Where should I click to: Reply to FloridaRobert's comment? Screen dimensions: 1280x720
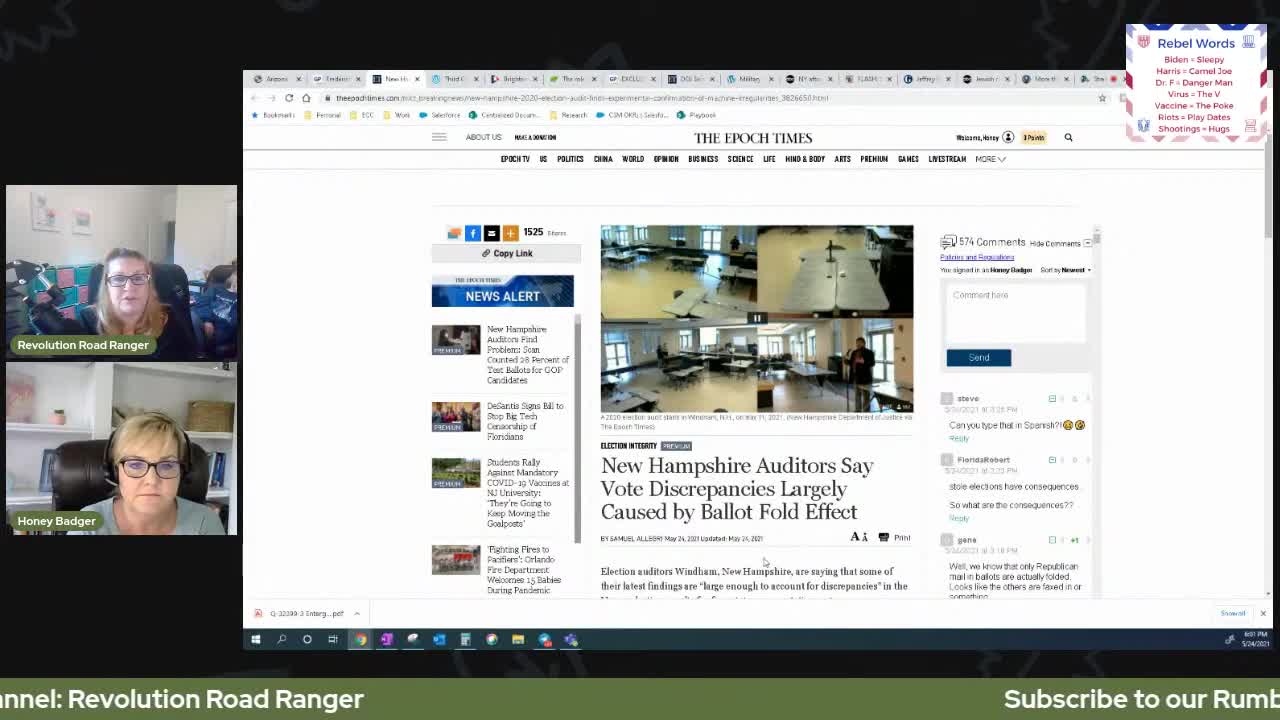coord(959,518)
